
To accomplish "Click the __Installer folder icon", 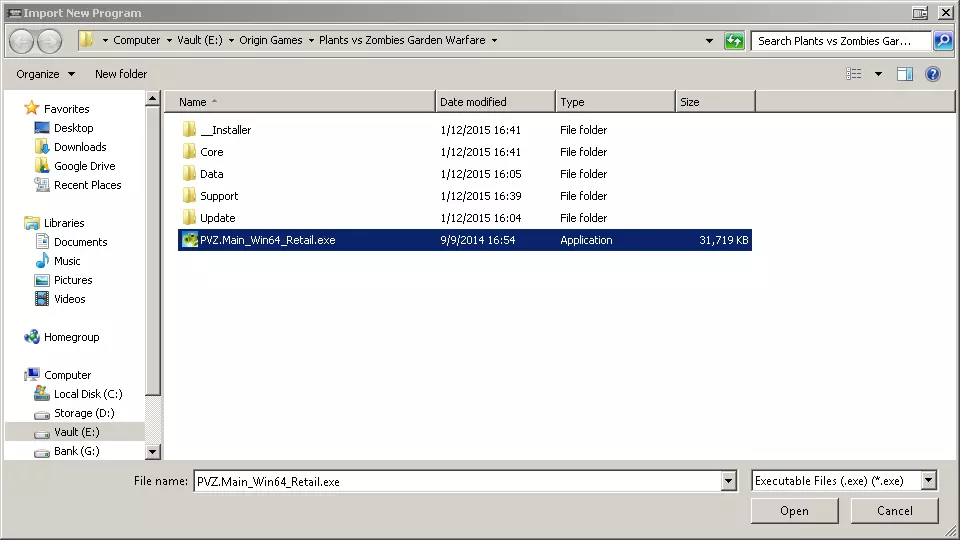I will [189, 129].
